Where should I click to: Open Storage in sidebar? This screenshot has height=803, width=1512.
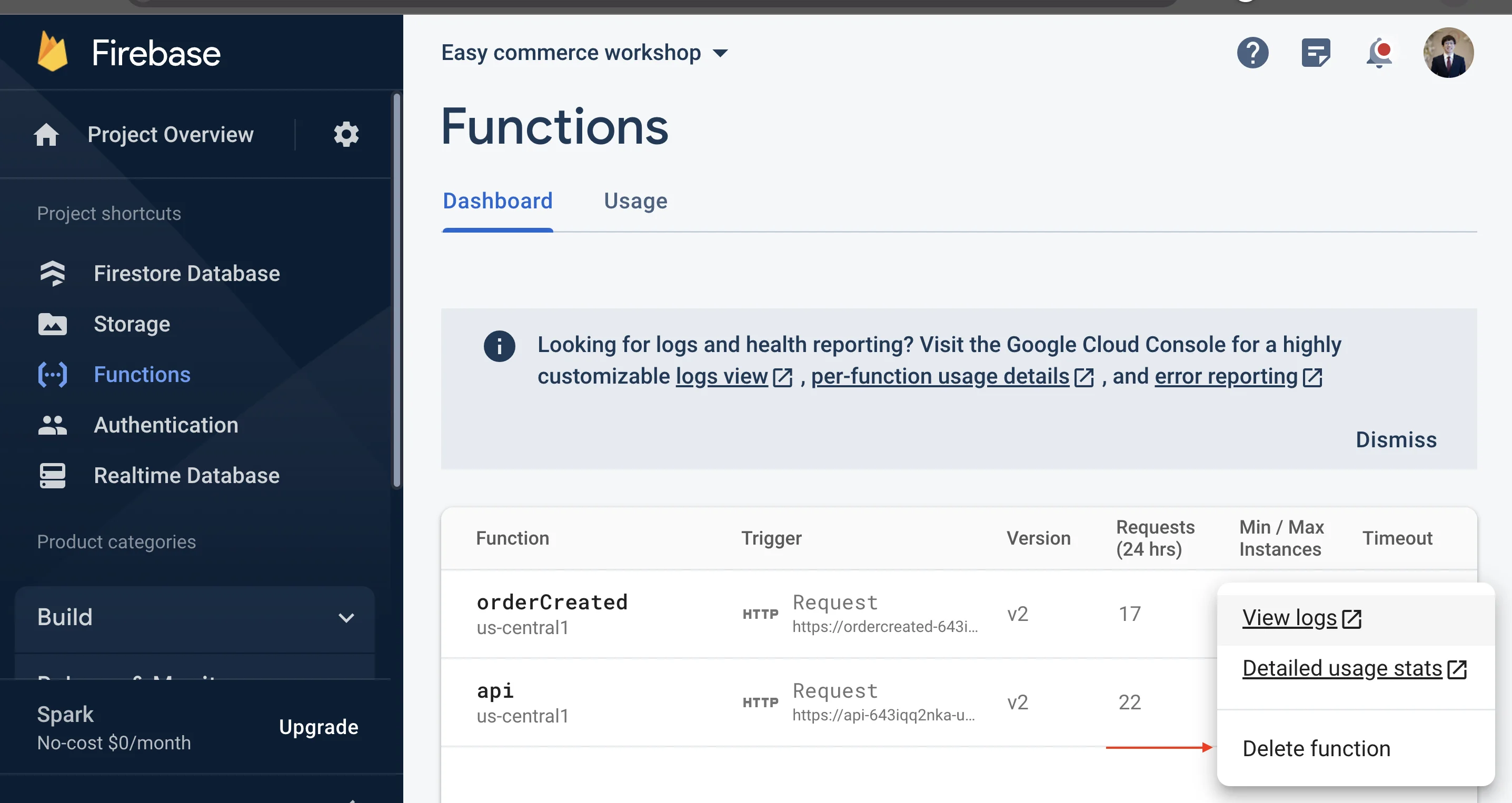[132, 324]
